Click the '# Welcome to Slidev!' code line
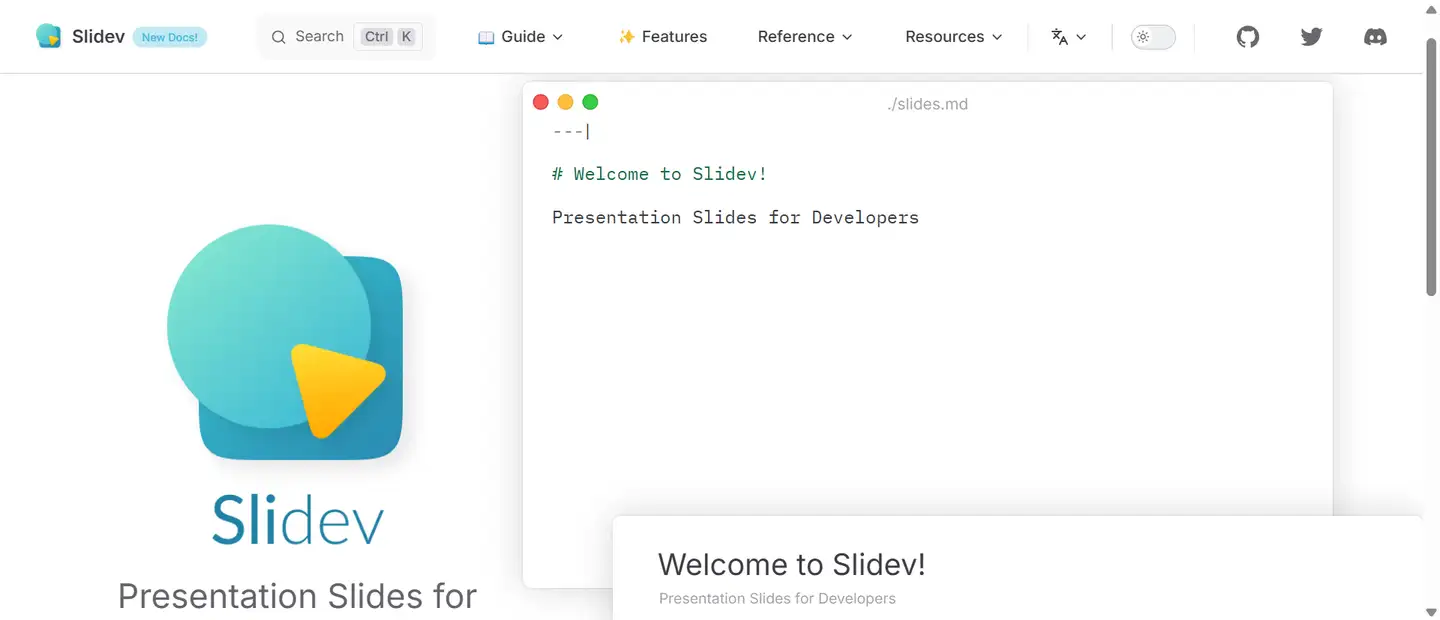The height and width of the screenshot is (620, 1440). (x=660, y=174)
